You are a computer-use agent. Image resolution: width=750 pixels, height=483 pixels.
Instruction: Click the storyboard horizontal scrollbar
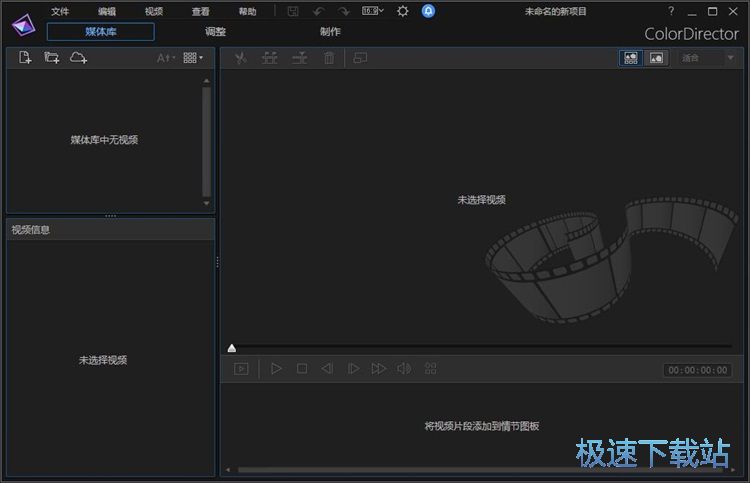point(480,470)
